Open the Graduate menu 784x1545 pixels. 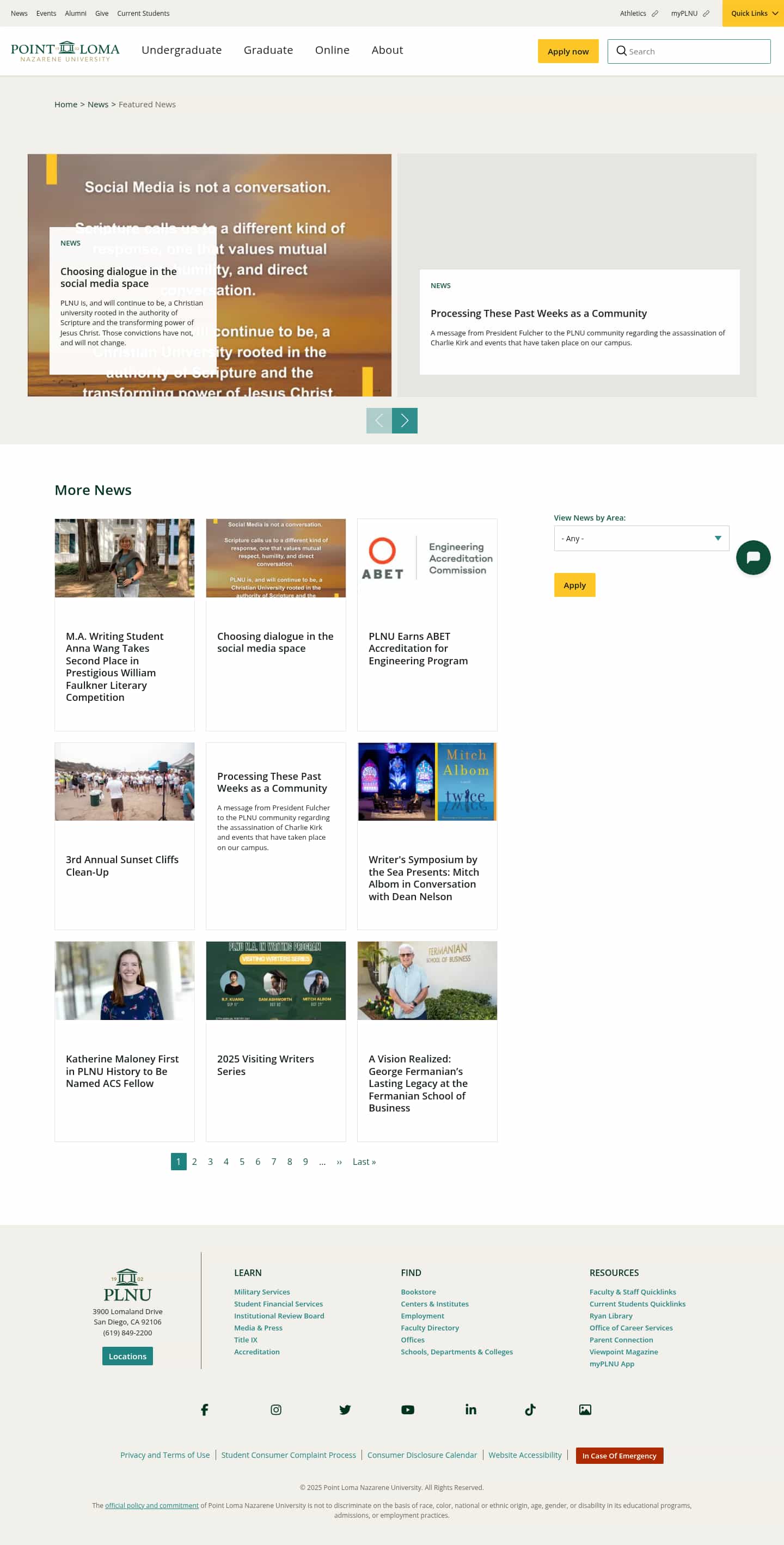pyautogui.click(x=268, y=51)
